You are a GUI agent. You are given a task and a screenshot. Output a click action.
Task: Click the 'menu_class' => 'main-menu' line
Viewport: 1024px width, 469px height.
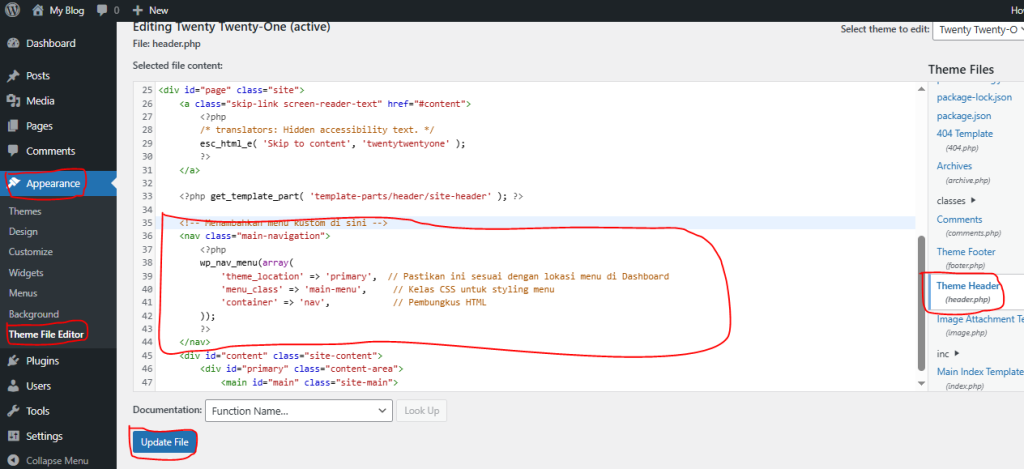coord(293,289)
